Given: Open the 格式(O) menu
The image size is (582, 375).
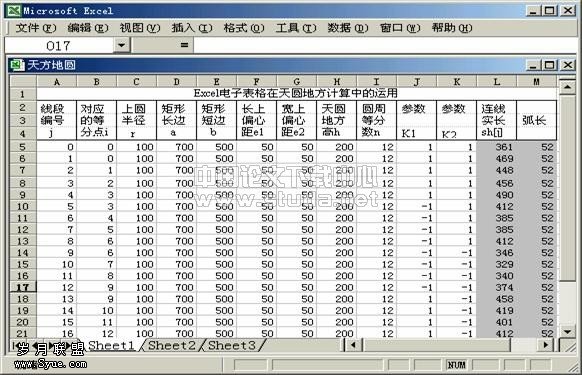Looking at the screenshot, I should coord(244,28).
